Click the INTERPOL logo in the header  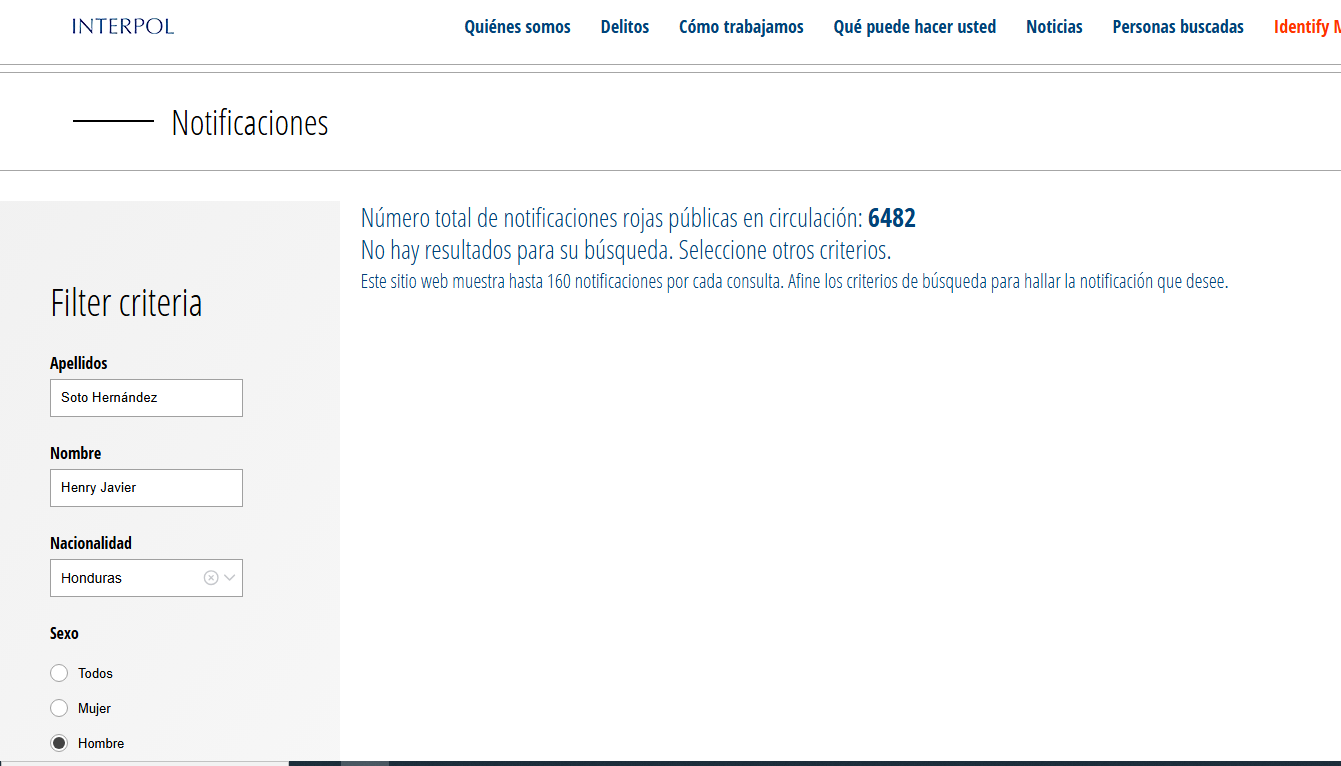[123, 26]
